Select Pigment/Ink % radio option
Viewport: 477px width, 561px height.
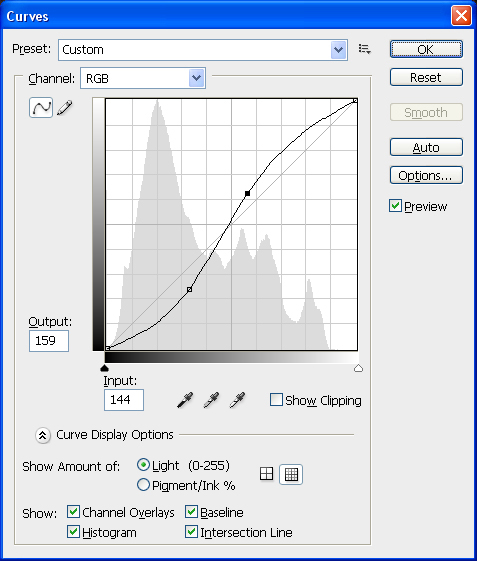(x=143, y=485)
